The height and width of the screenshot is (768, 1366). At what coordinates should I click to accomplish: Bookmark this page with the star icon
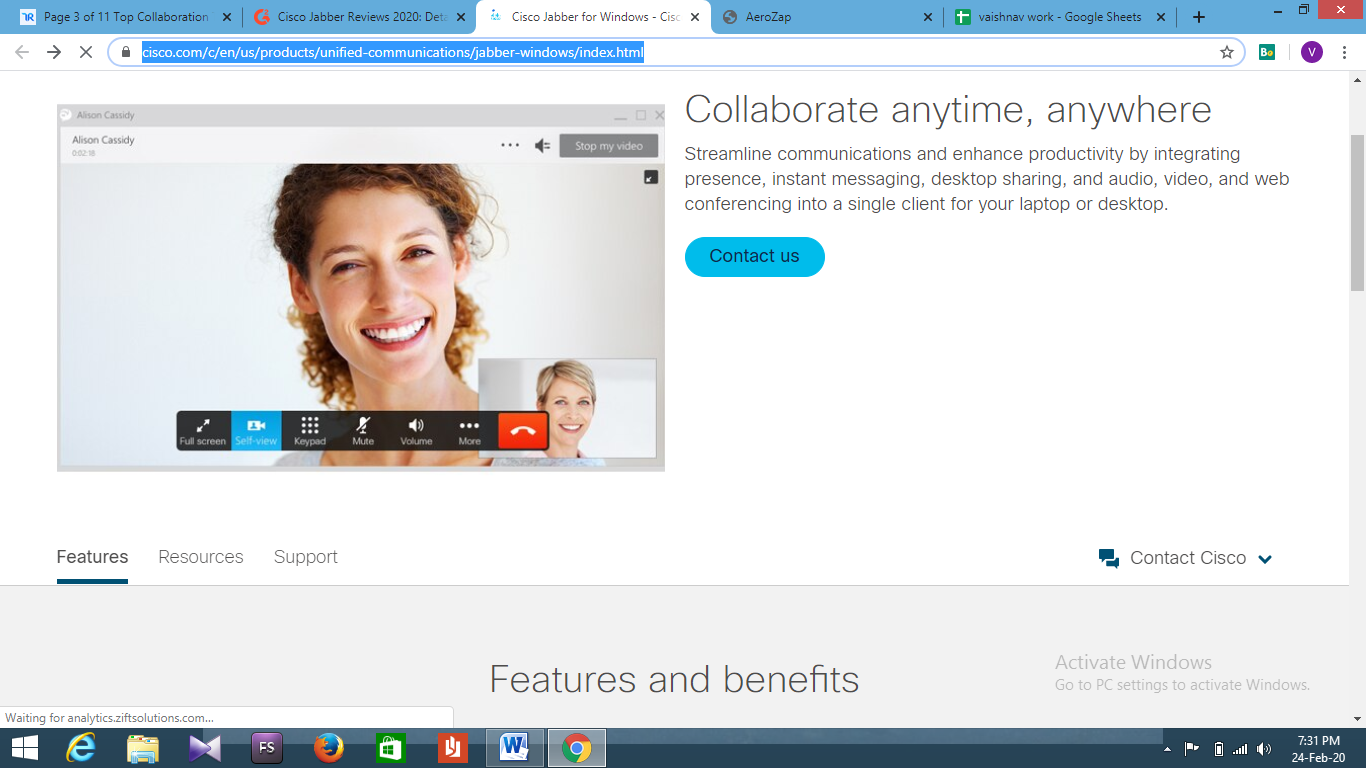pyautogui.click(x=1227, y=52)
